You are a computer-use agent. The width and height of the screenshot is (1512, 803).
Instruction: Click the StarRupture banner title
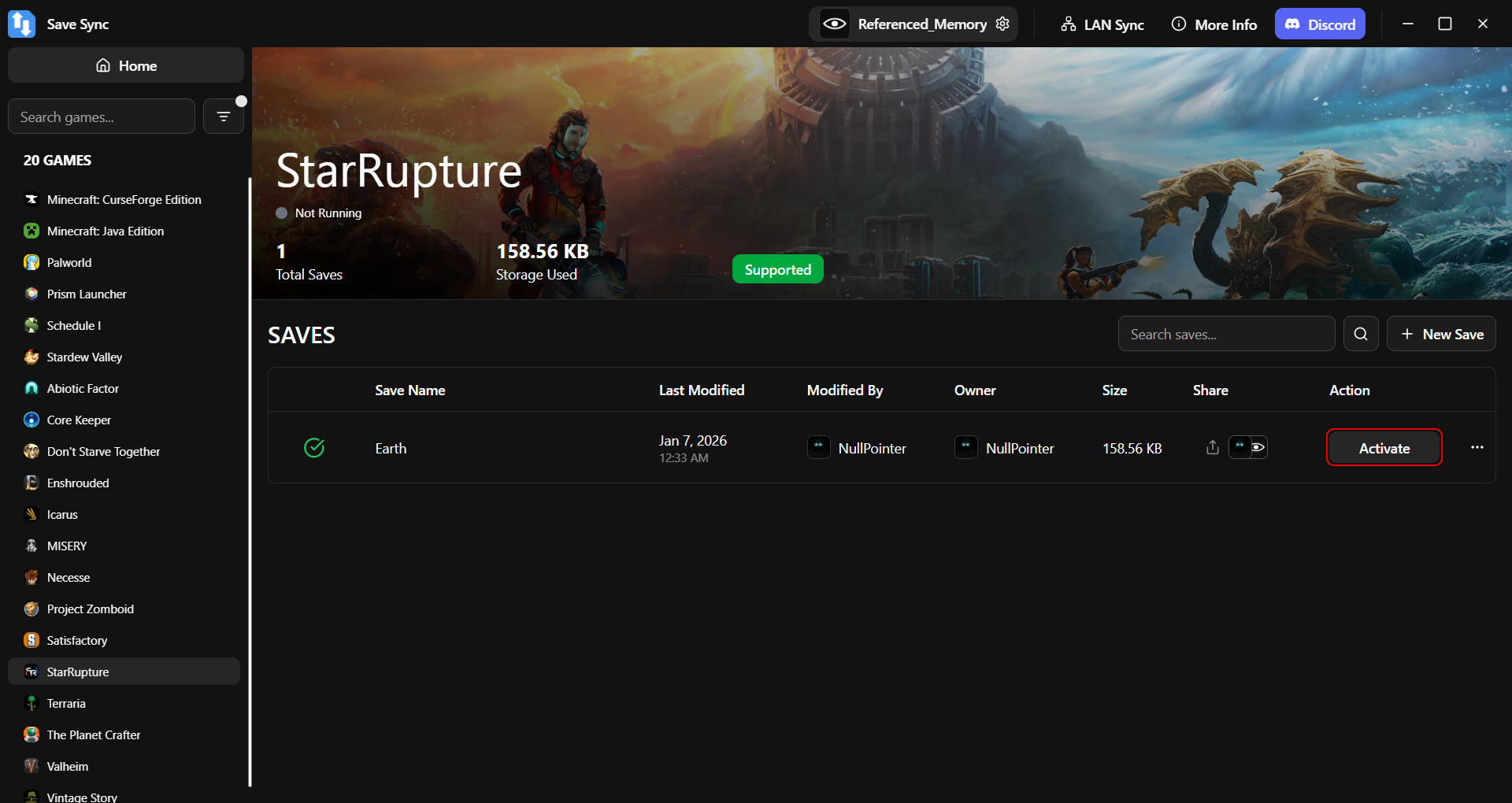point(399,171)
